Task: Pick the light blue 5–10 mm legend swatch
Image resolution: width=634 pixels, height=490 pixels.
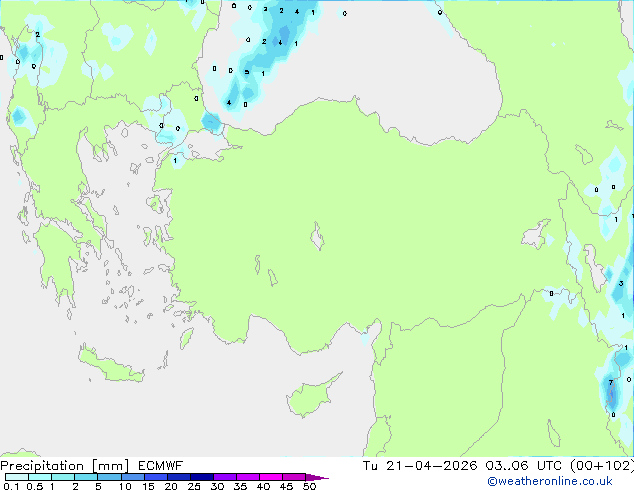Action: 109,477
